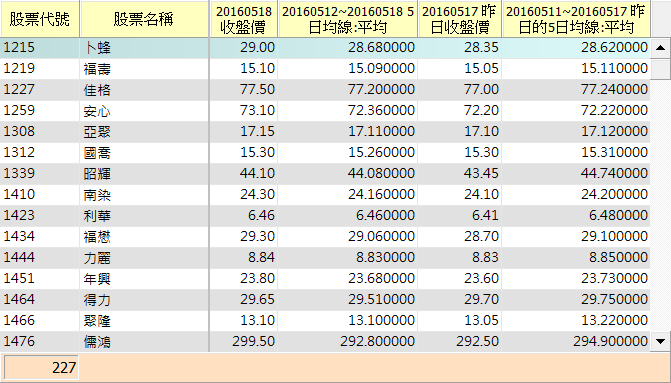
Task: Select stock code 1466
Action: click(x=19, y=320)
